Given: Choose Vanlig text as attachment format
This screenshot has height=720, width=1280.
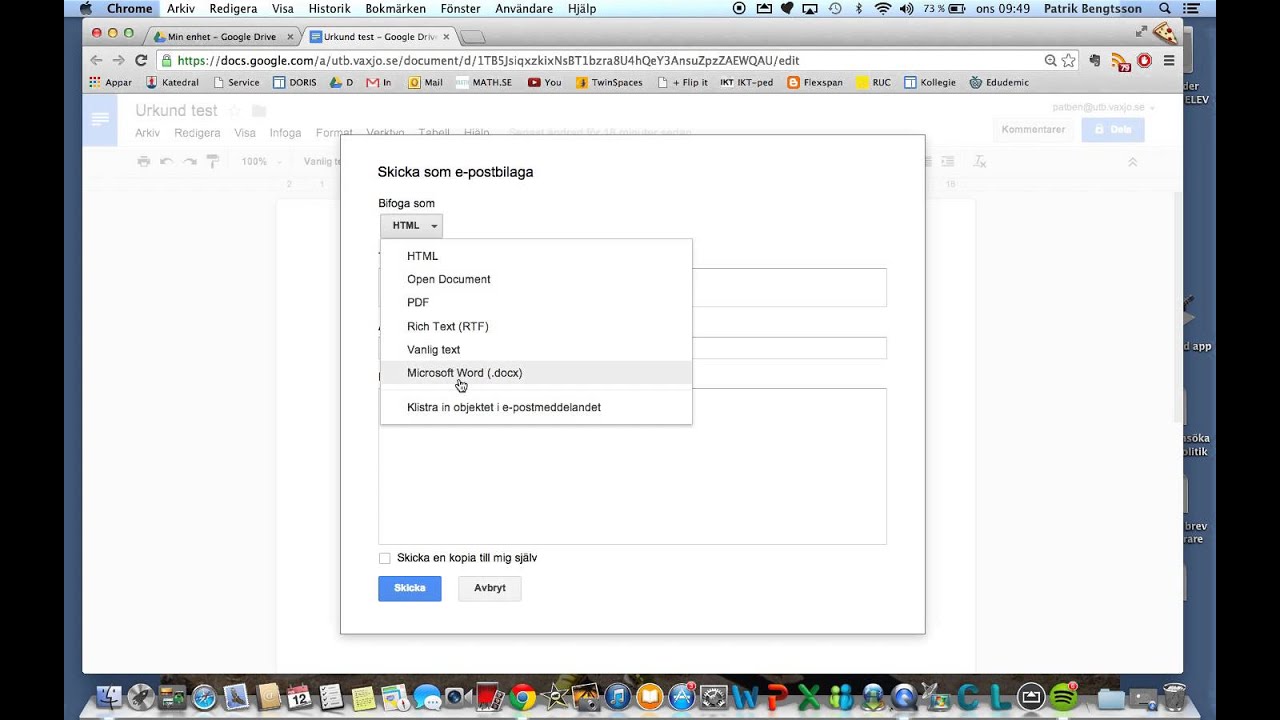Looking at the screenshot, I should (x=536, y=349).
